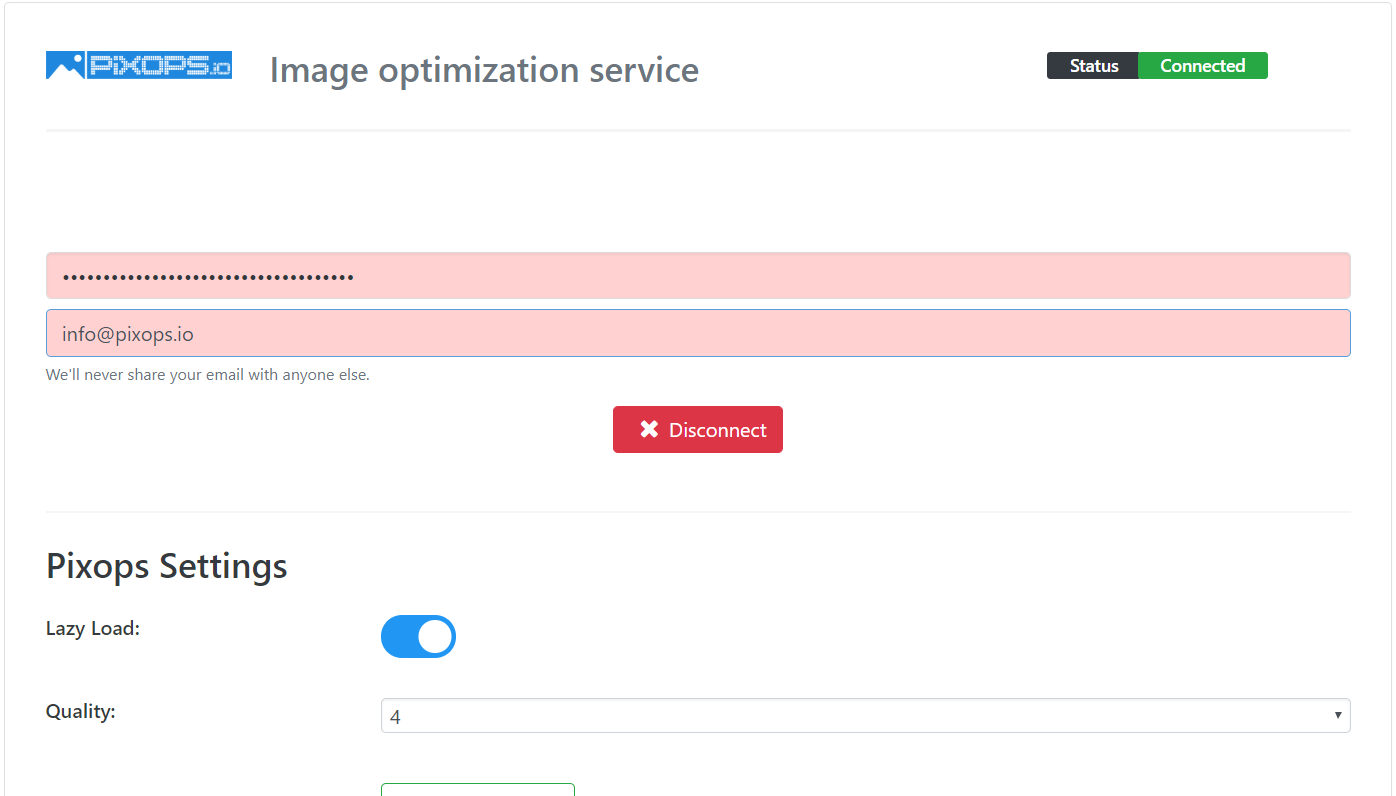Click the dropdown arrow on Quality selector
The width and height of the screenshot is (1396, 796).
(1337, 715)
